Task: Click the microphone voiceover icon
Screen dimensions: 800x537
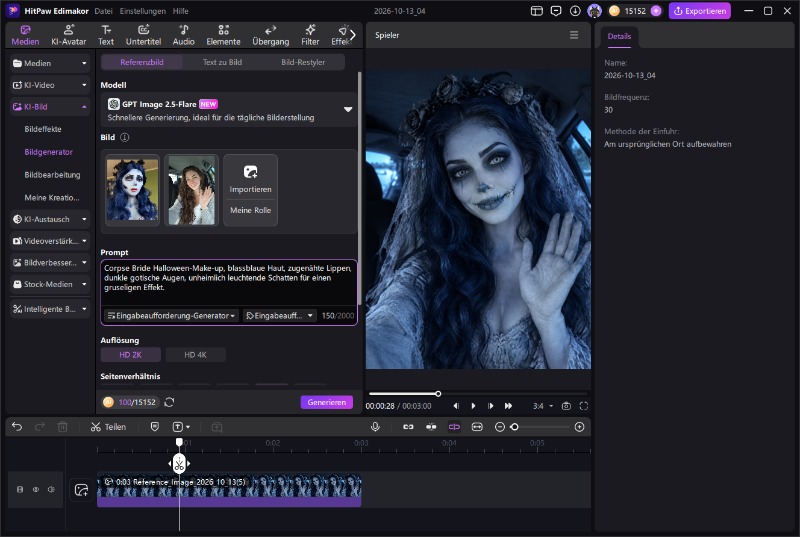Action: [375, 427]
